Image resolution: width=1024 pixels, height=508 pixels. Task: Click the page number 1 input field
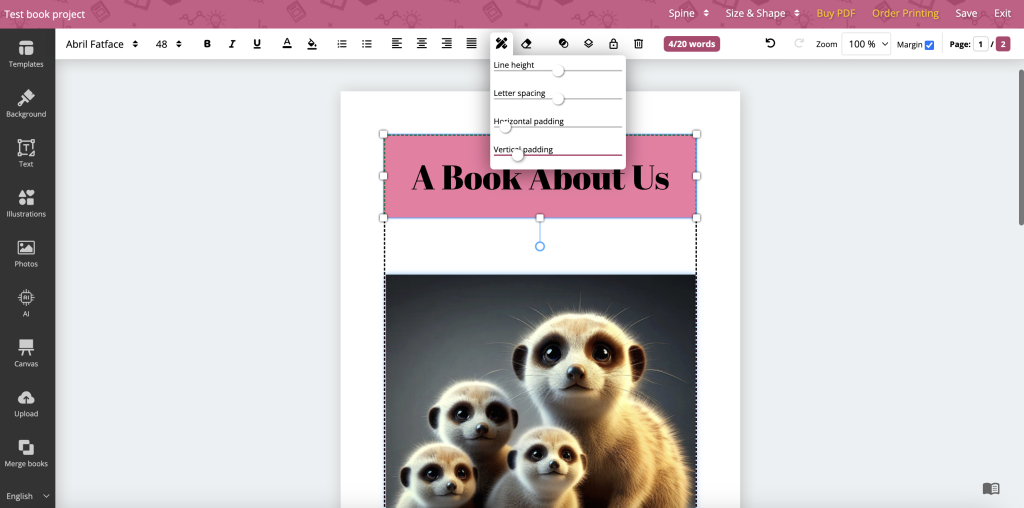coord(980,44)
